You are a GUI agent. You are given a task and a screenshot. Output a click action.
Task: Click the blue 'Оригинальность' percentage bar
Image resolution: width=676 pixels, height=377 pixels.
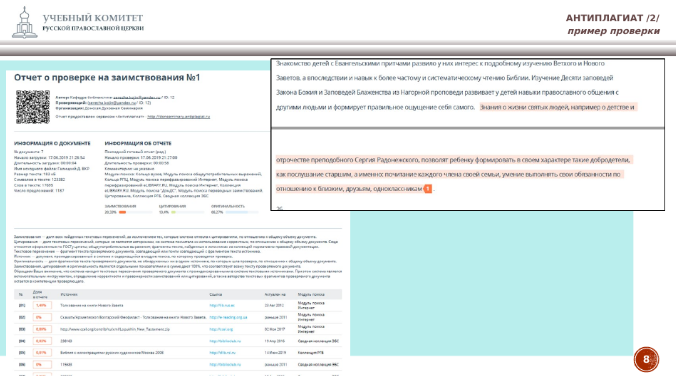point(237,212)
